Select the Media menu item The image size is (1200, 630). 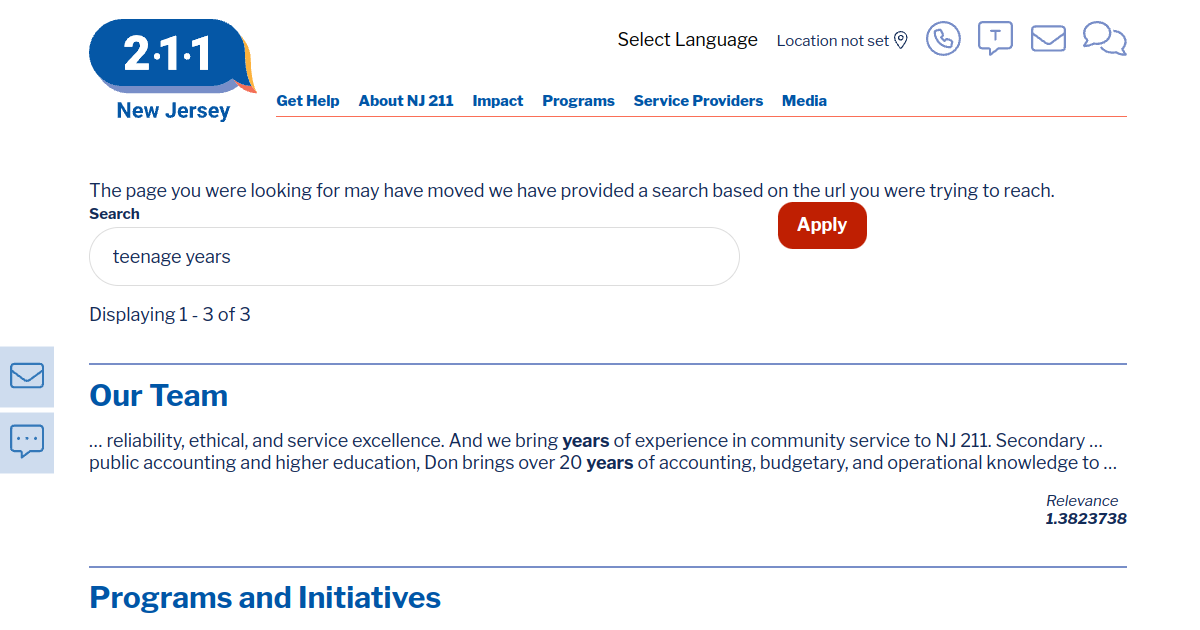pyautogui.click(x=804, y=101)
